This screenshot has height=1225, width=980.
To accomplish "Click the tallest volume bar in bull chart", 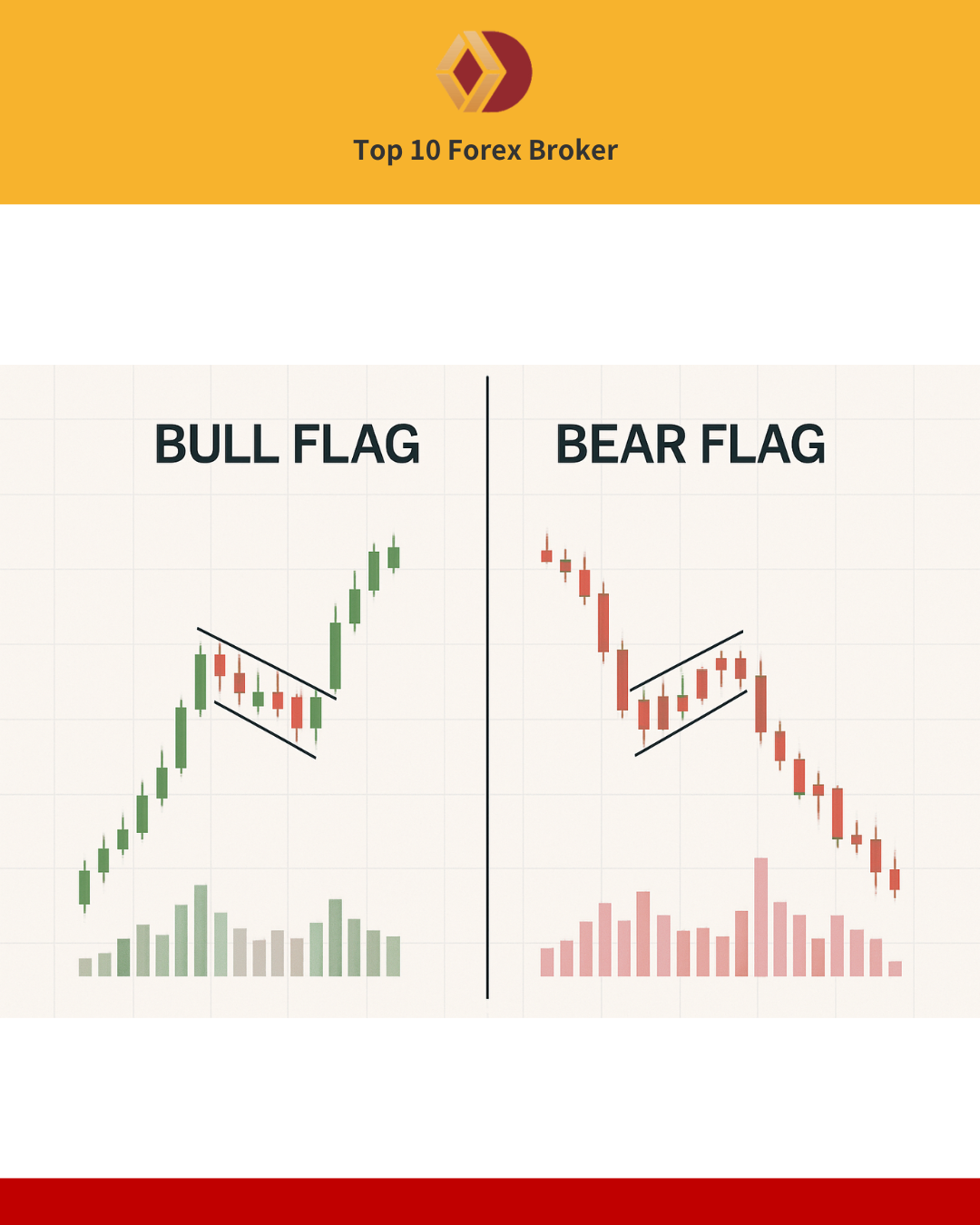I will click(x=201, y=930).
